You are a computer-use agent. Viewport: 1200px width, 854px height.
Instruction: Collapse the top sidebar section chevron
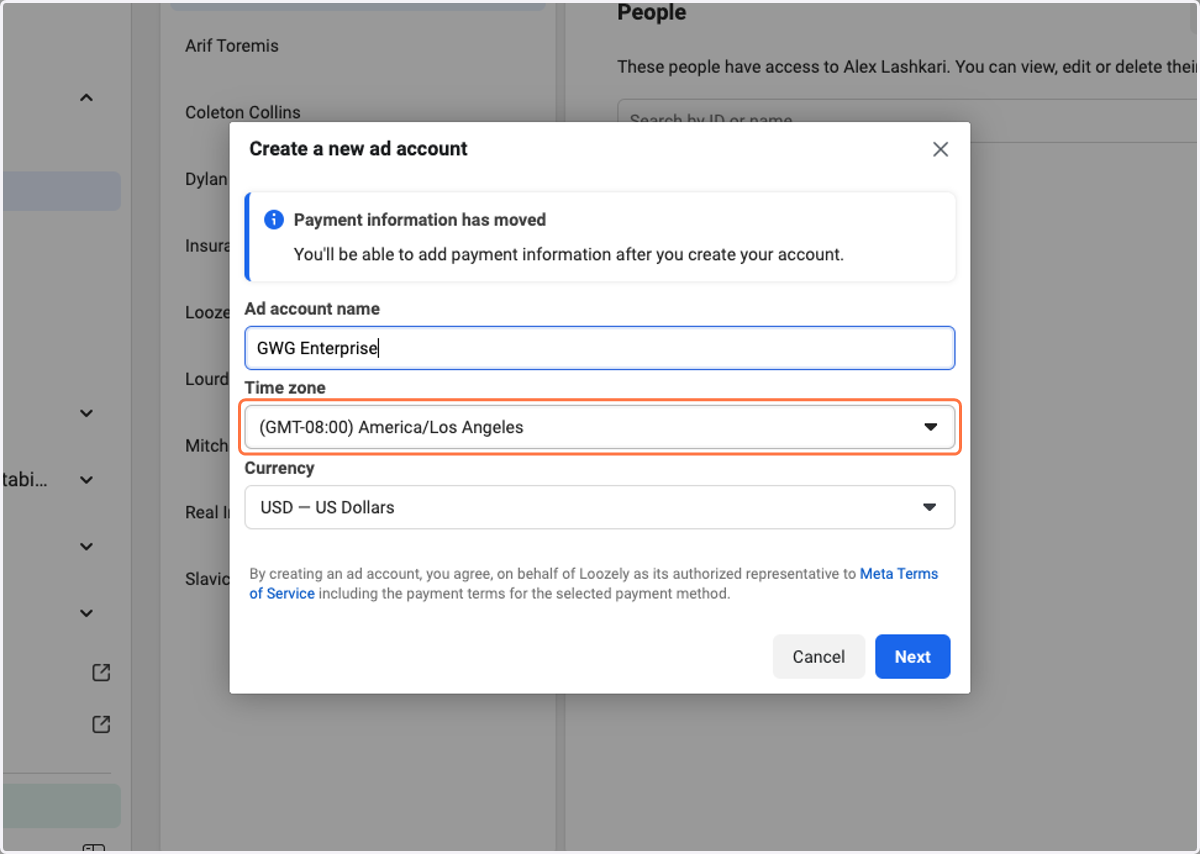86,98
